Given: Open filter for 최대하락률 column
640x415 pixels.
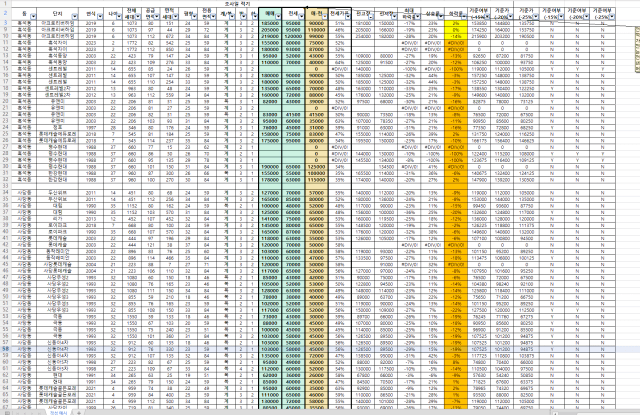Looking at the screenshot, I should coord(418,16).
